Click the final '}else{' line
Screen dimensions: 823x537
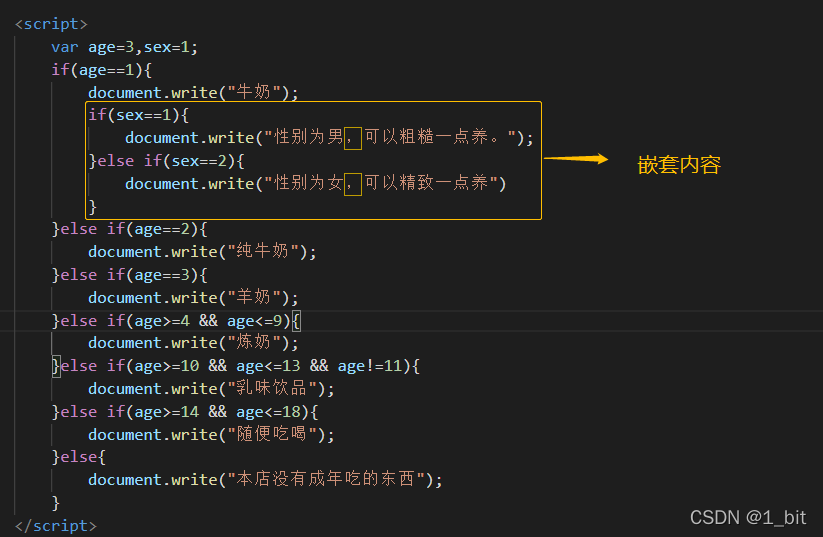79,457
